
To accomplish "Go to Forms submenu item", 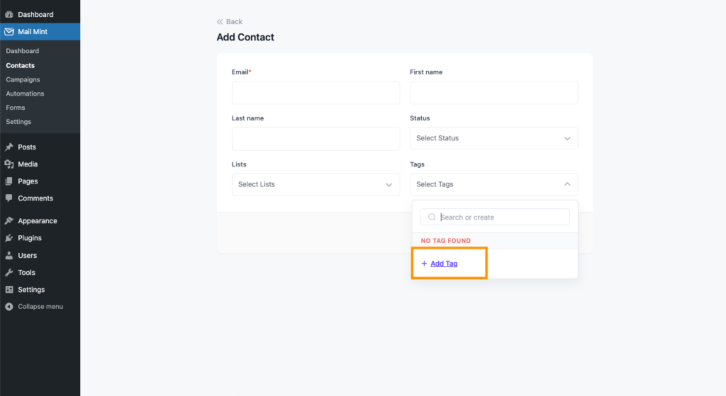I will tap(15, 107).
